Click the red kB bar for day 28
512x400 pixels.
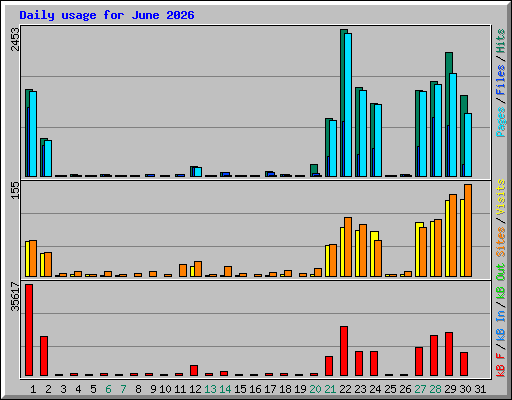pos(434,356)
